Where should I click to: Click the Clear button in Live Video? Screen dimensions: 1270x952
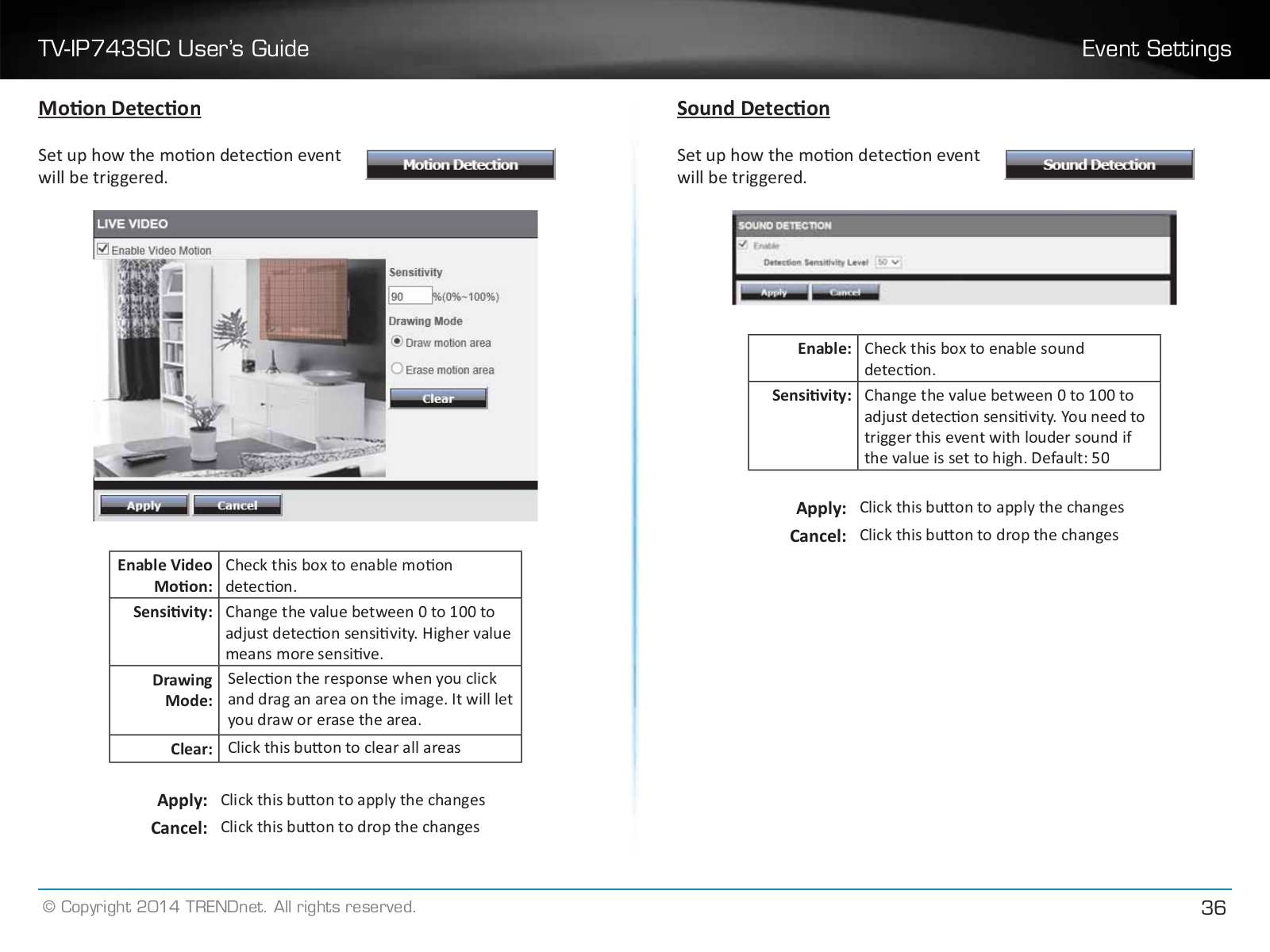[438, 398]
